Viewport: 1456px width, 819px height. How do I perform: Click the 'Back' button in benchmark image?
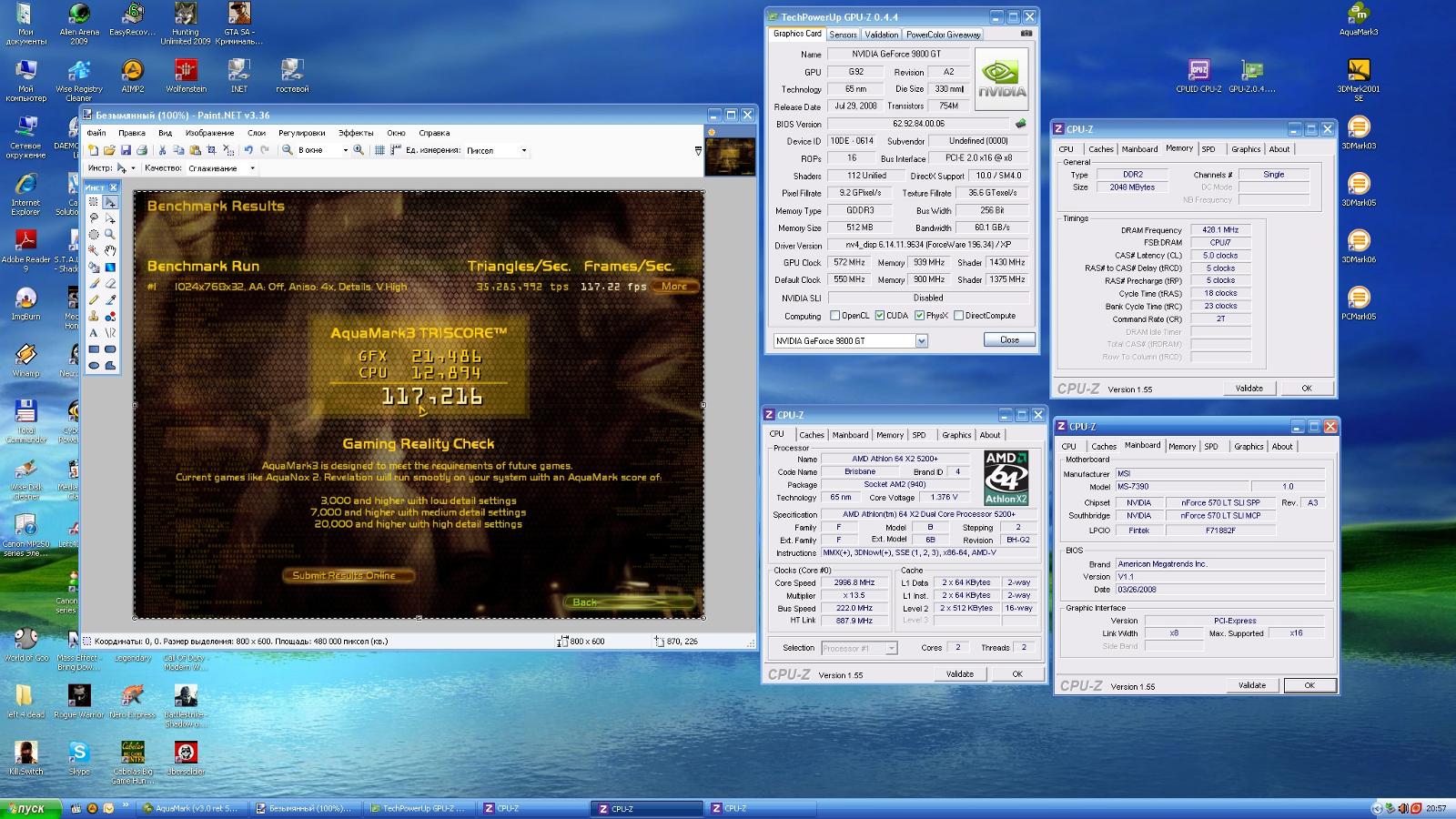point(628,602)
